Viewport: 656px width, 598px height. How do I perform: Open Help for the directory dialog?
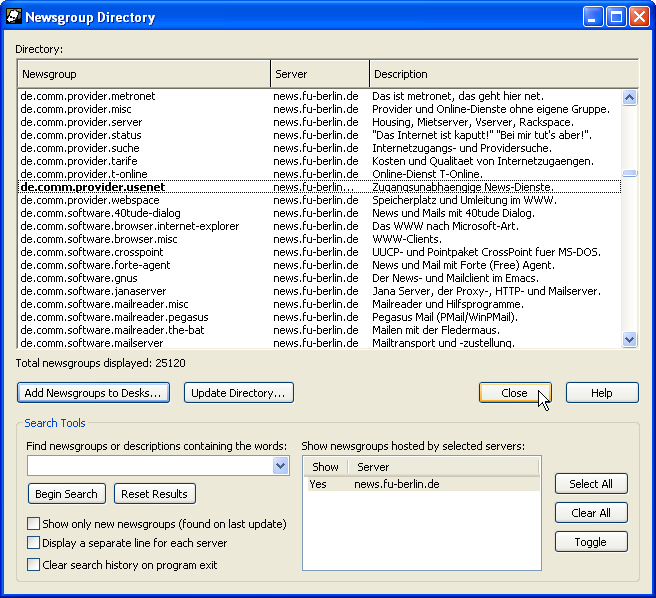pyautogui.click(x=602, y=393)
